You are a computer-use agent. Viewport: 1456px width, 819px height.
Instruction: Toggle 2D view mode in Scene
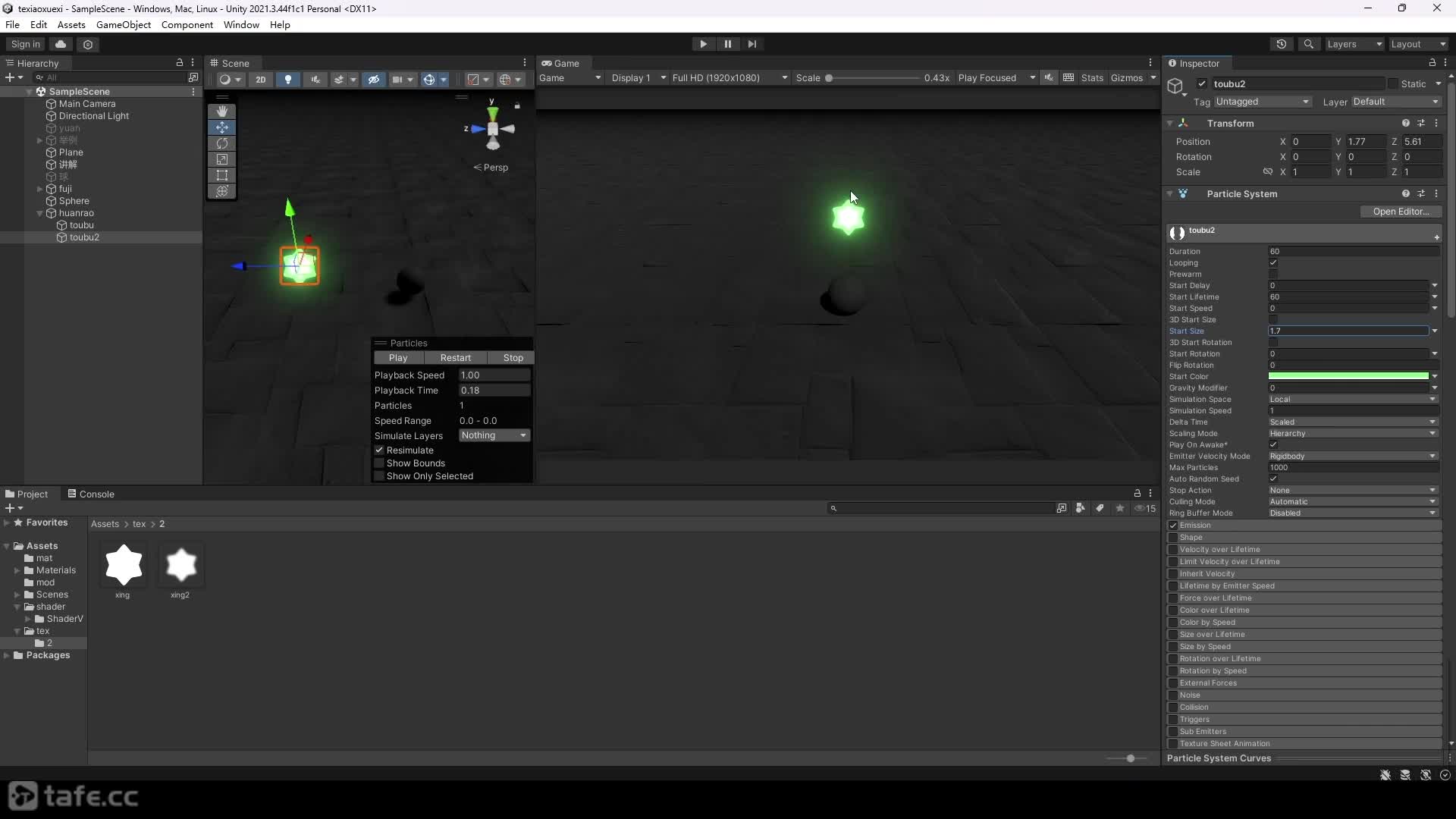[x=260, y=79]
